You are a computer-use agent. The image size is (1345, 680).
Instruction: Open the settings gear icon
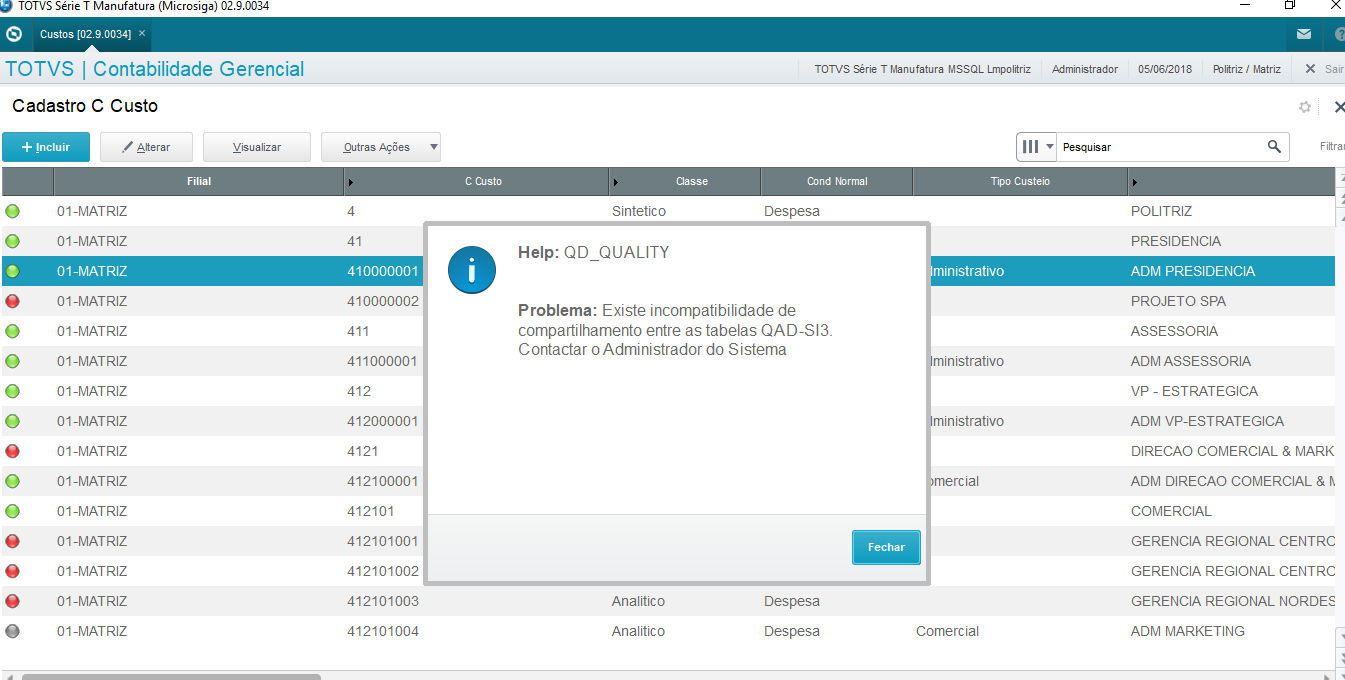coord(1304,107)
